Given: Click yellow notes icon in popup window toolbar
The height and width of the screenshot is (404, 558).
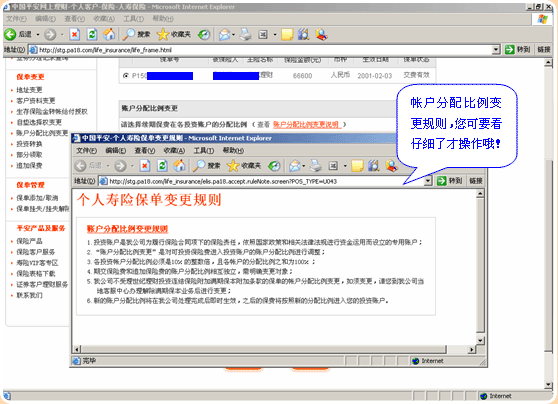Looking at the screenshot, I should click(357, 166).
